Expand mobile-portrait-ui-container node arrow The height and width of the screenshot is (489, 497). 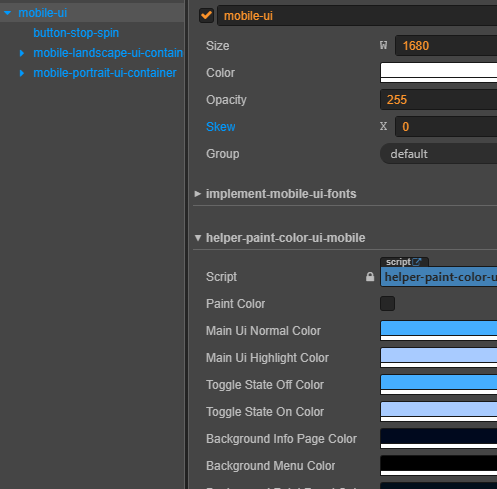(22, 73)
